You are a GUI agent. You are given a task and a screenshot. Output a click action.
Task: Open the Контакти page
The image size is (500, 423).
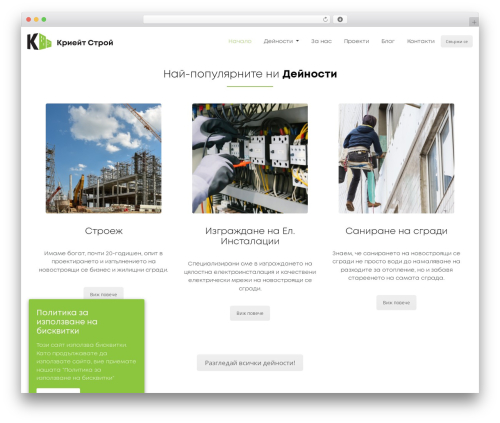coord(421,41)
